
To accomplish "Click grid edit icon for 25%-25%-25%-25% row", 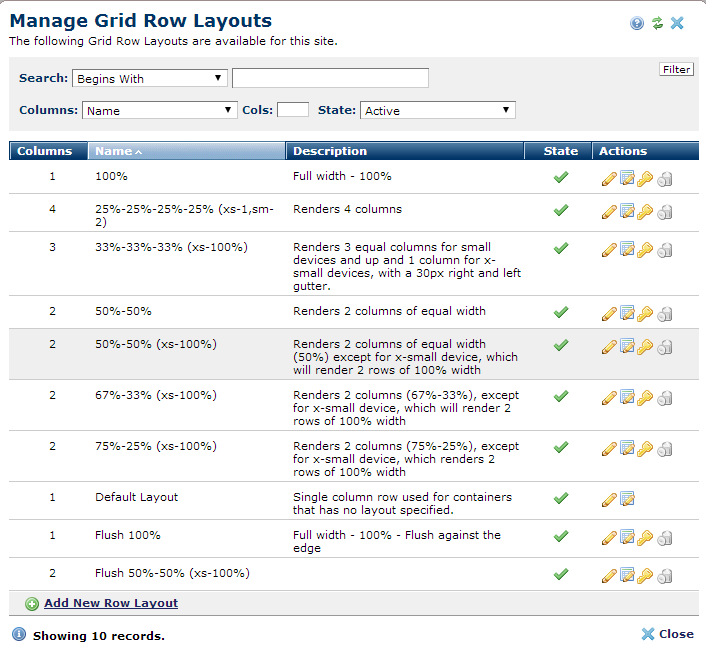I will [x=627, y=212].
